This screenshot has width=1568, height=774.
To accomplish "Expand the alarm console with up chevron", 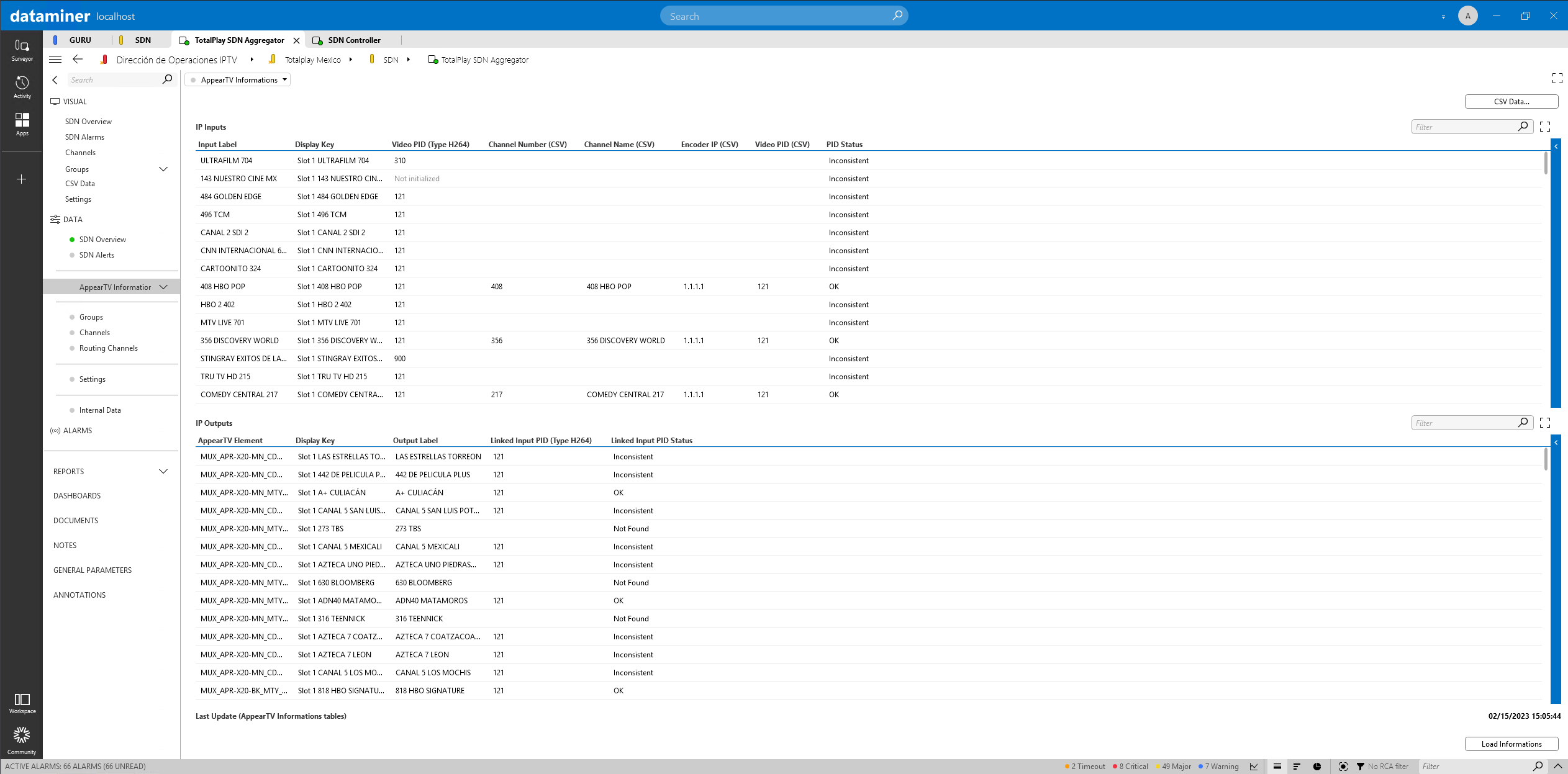I will pos(1558,767).
